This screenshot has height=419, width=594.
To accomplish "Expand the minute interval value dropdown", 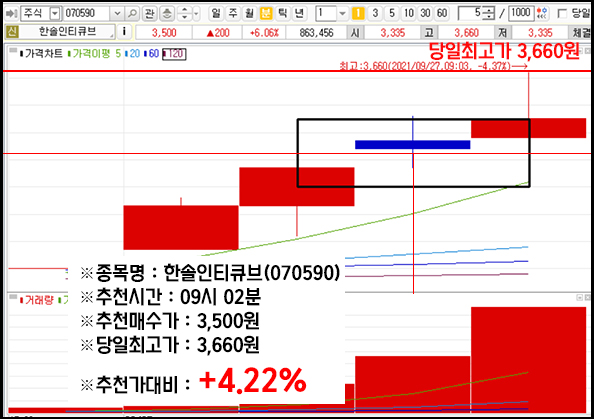I will (x=342, y=14).
